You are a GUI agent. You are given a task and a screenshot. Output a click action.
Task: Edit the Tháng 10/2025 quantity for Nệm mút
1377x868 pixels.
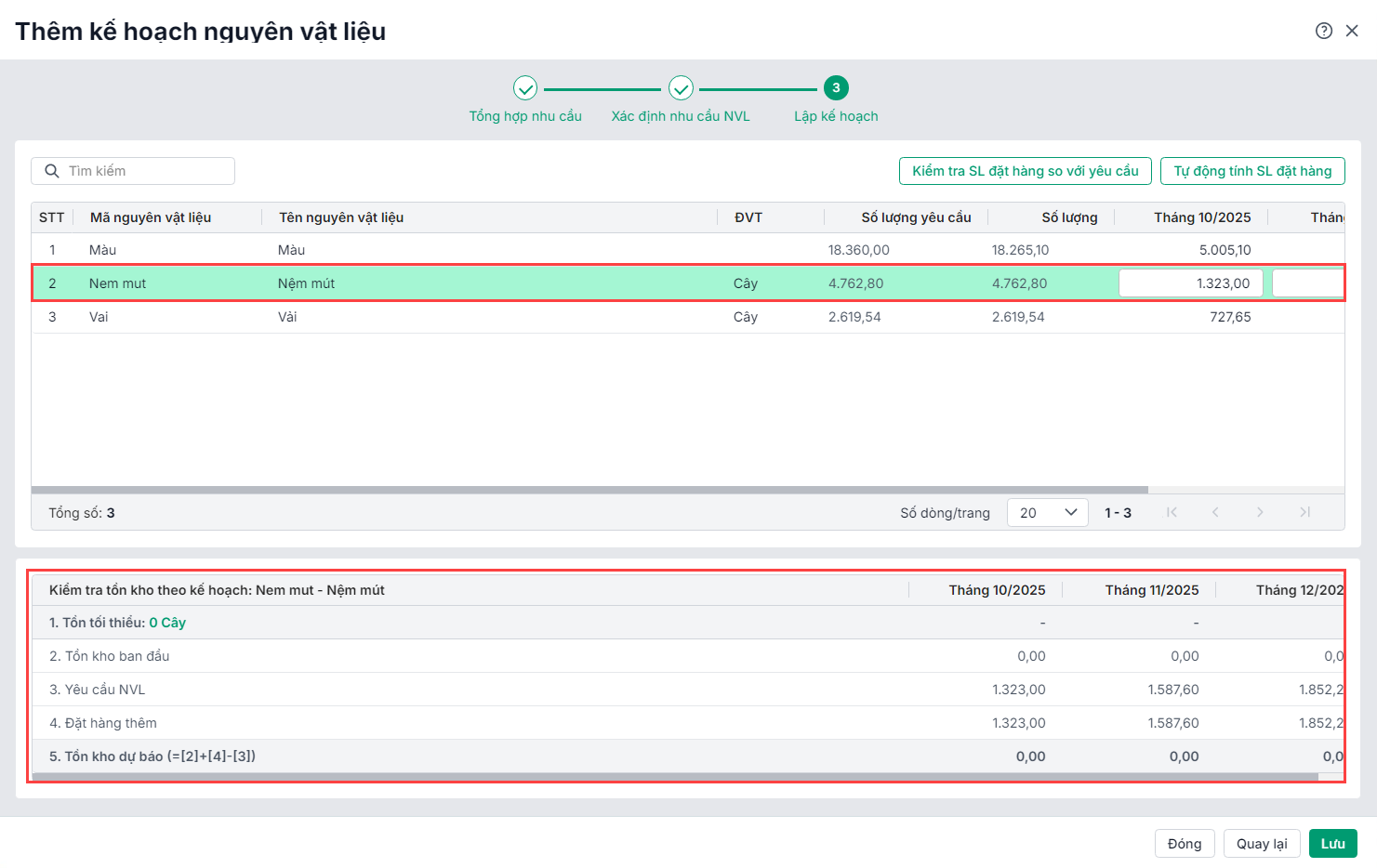[x=1190, y=283]
